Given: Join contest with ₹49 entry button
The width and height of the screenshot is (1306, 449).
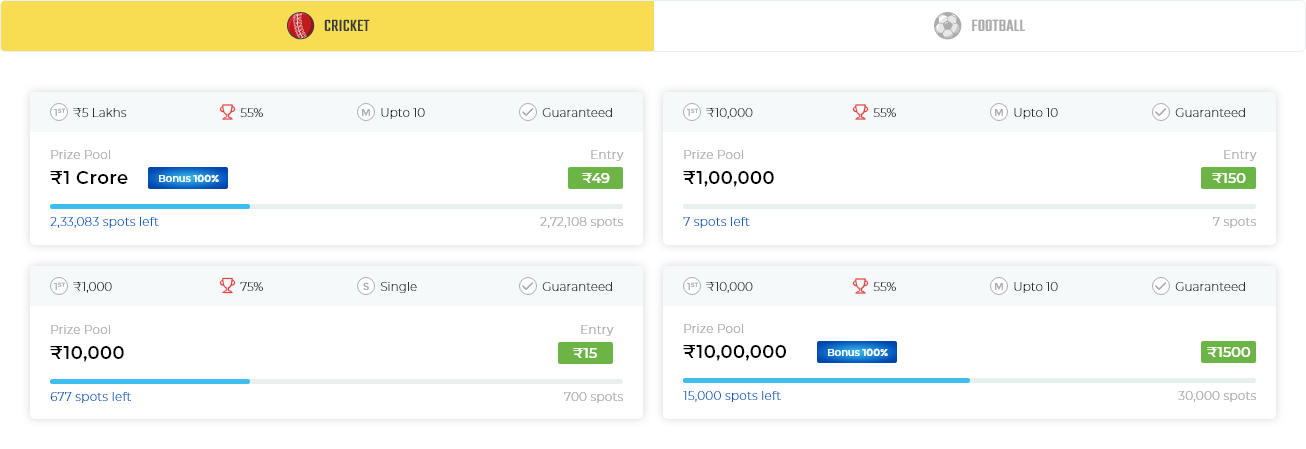Looking at the screenshot, I should tap(595, 178).
